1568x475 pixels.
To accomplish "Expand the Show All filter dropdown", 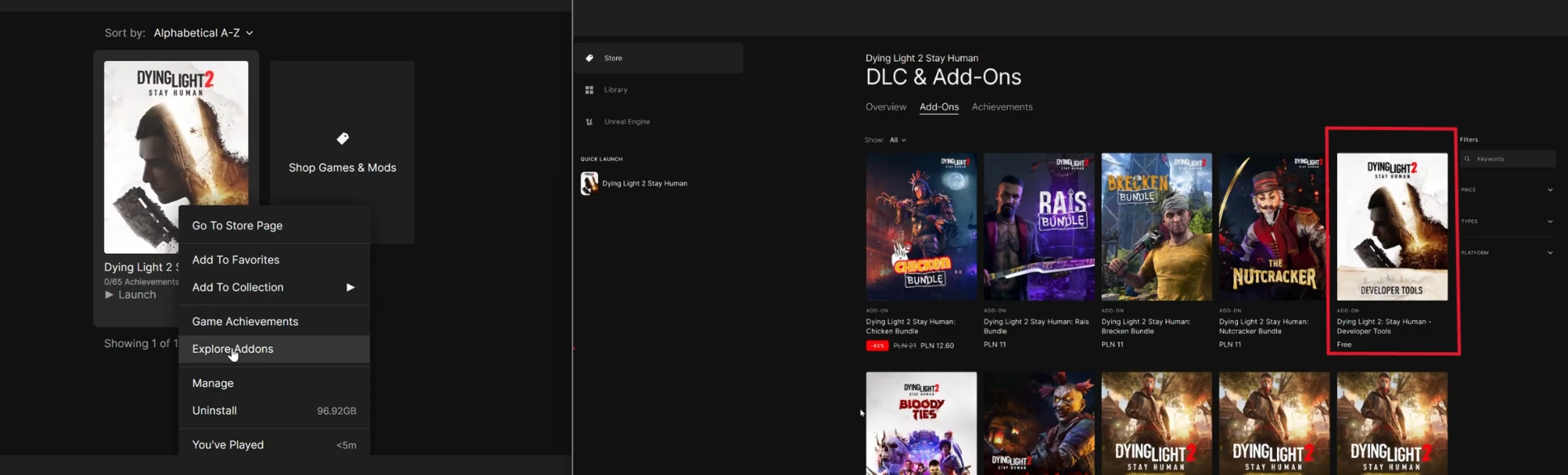I will [x=897, y=140].
